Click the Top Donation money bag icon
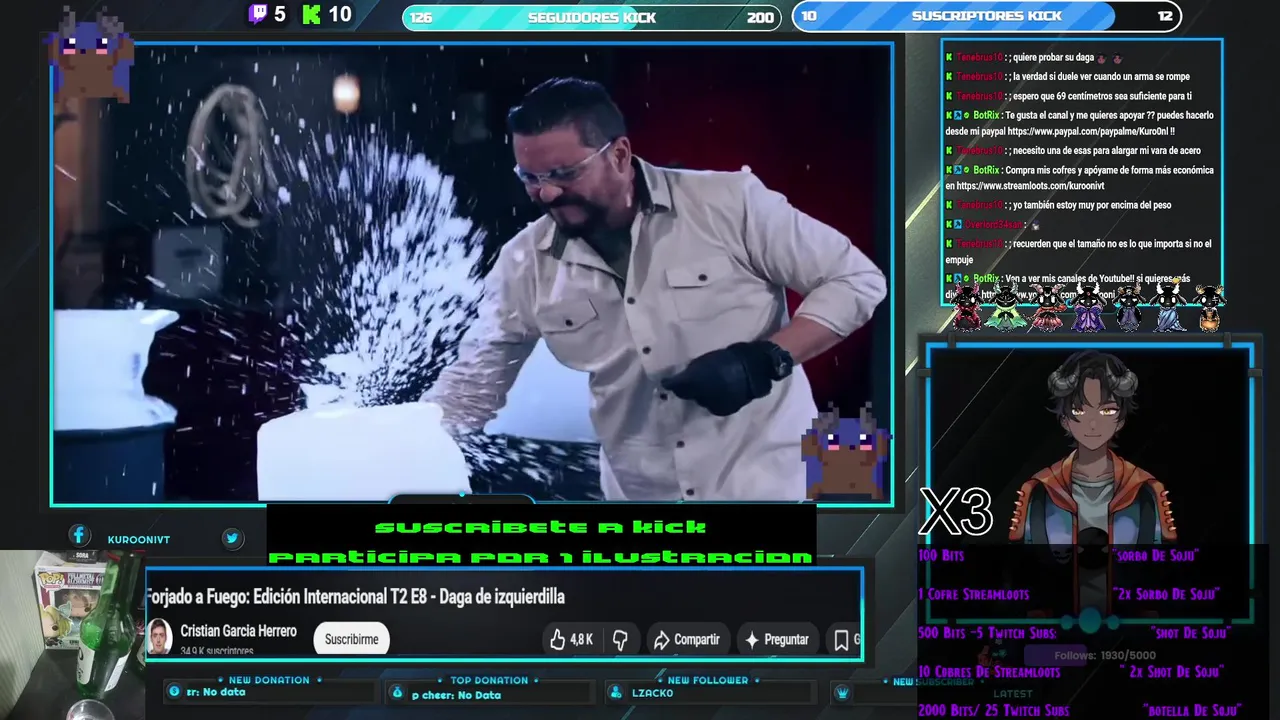The height and width of the screenshot is (720, 1280). (x=397, y=692)
